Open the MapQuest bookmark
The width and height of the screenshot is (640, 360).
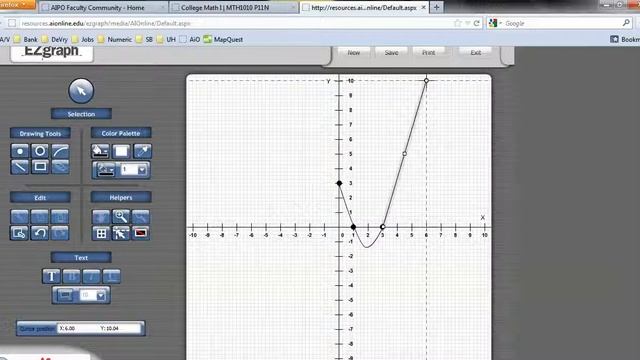(223, 40)
